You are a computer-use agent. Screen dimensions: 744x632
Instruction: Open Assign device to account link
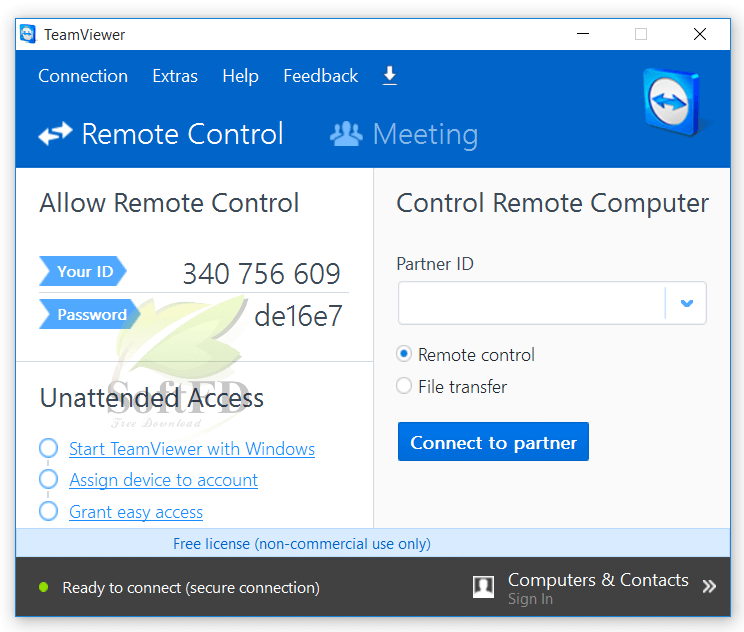click(164, 480)
